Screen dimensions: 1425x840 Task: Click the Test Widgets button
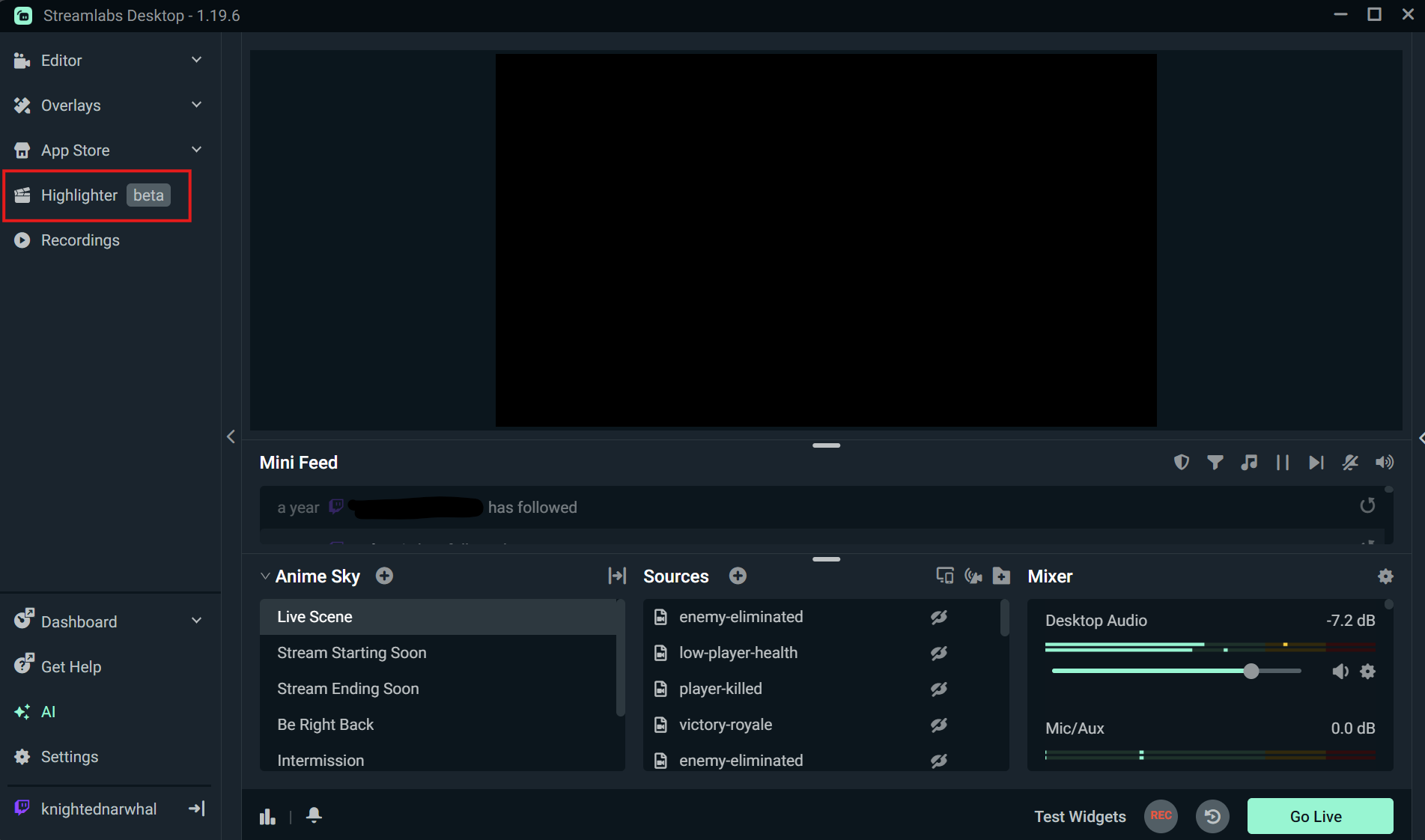point(1079,817)
